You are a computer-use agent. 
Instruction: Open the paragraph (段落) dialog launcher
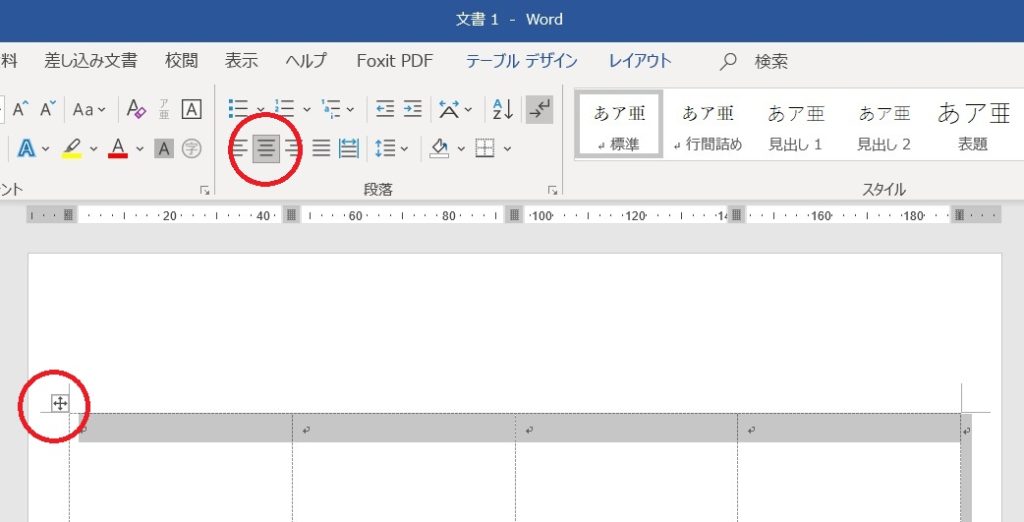pyautogui.click(x=552, y=190)
